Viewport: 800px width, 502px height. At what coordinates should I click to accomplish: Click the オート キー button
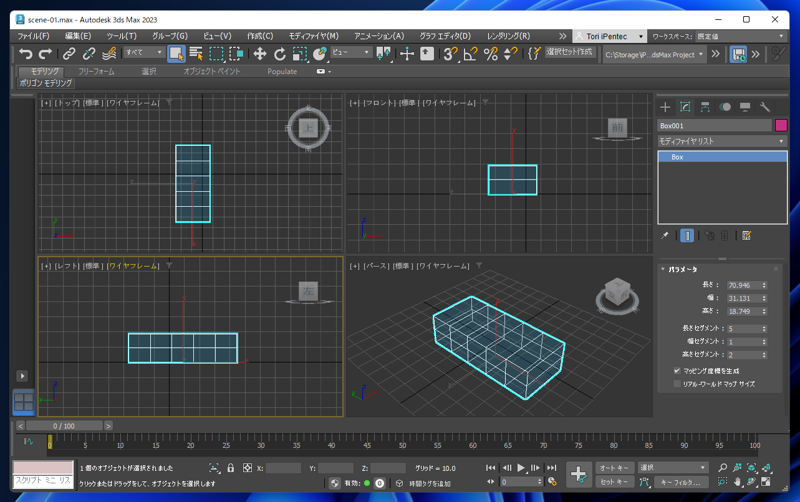coord(614,468)
